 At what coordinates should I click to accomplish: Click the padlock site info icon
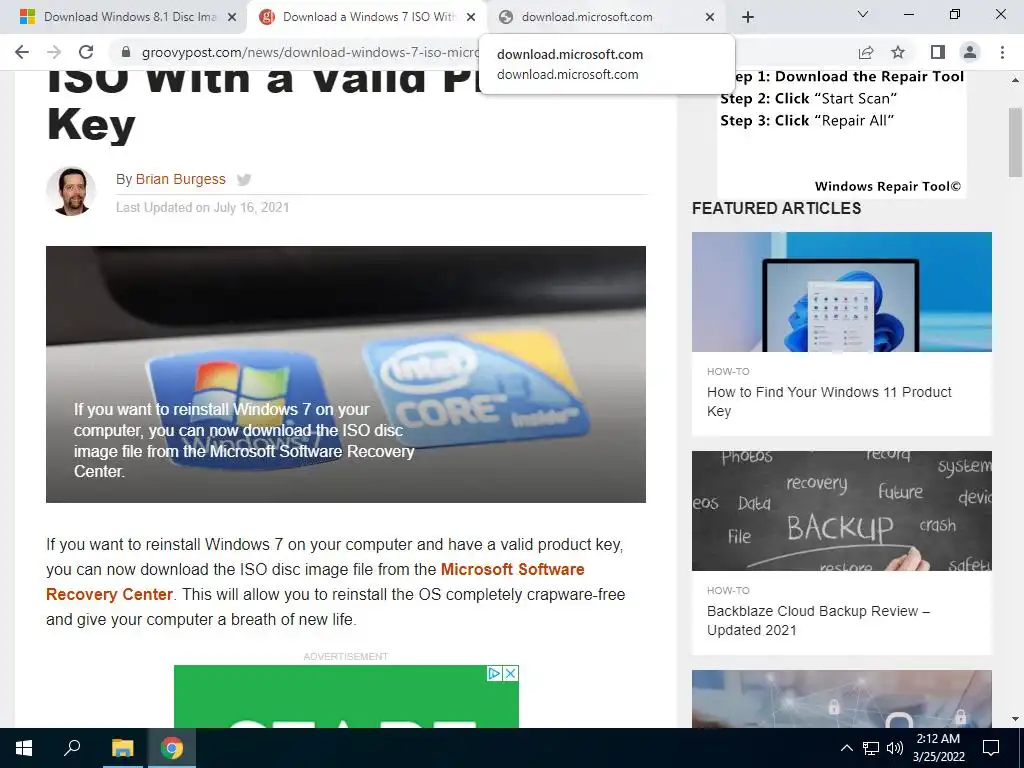[126, 52]
